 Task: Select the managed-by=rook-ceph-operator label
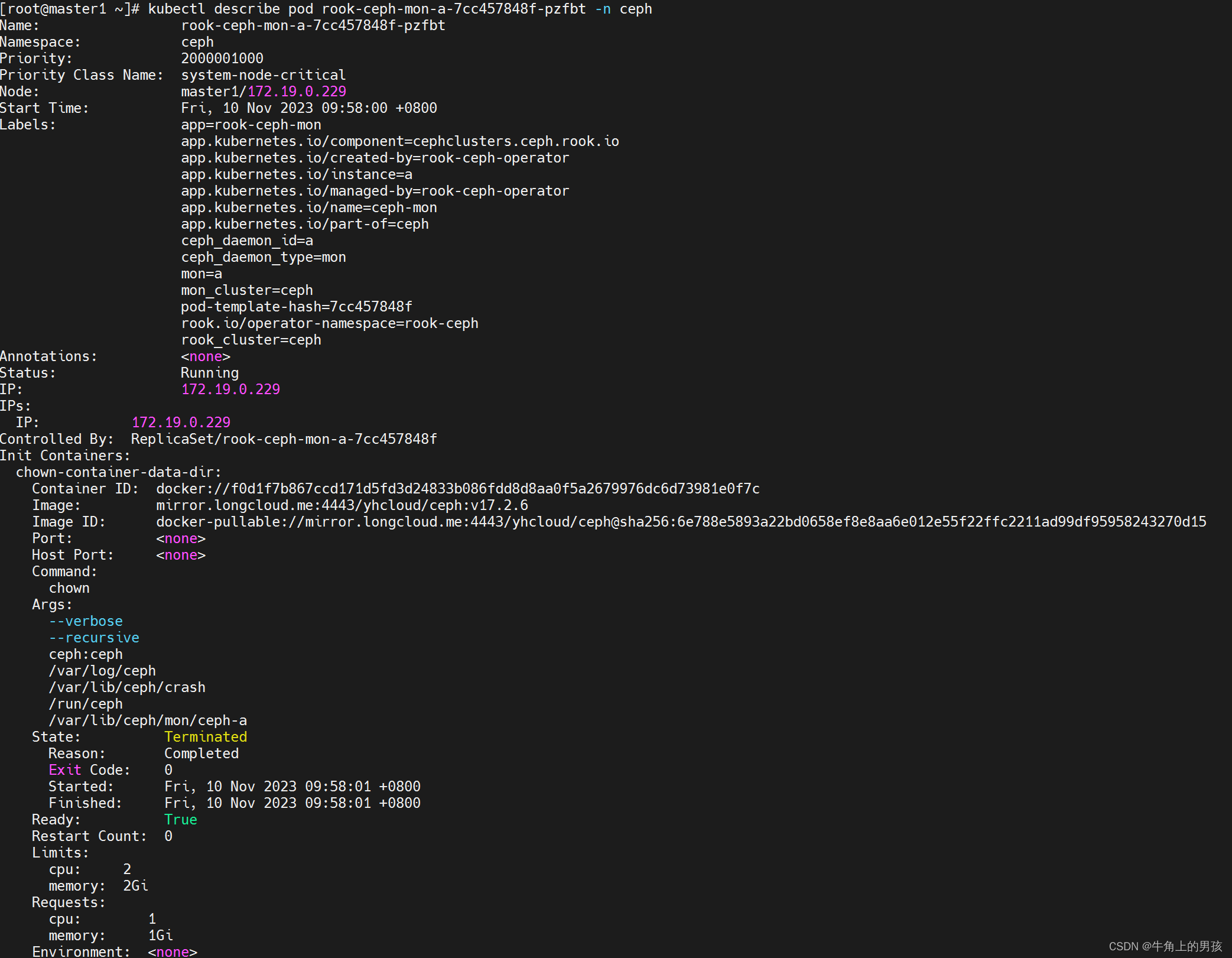click(375, 191)
